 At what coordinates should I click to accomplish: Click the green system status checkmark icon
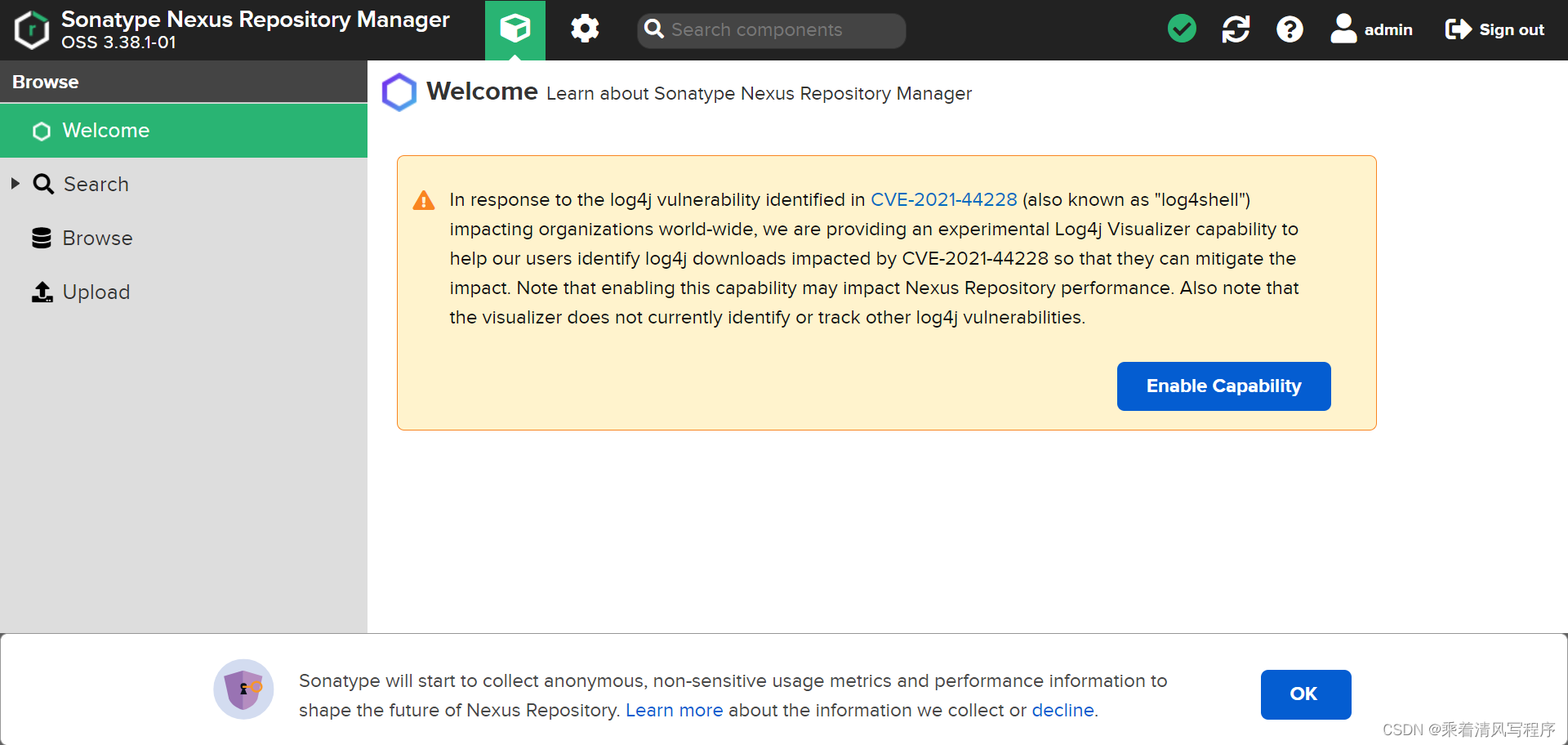point(1182,29)
